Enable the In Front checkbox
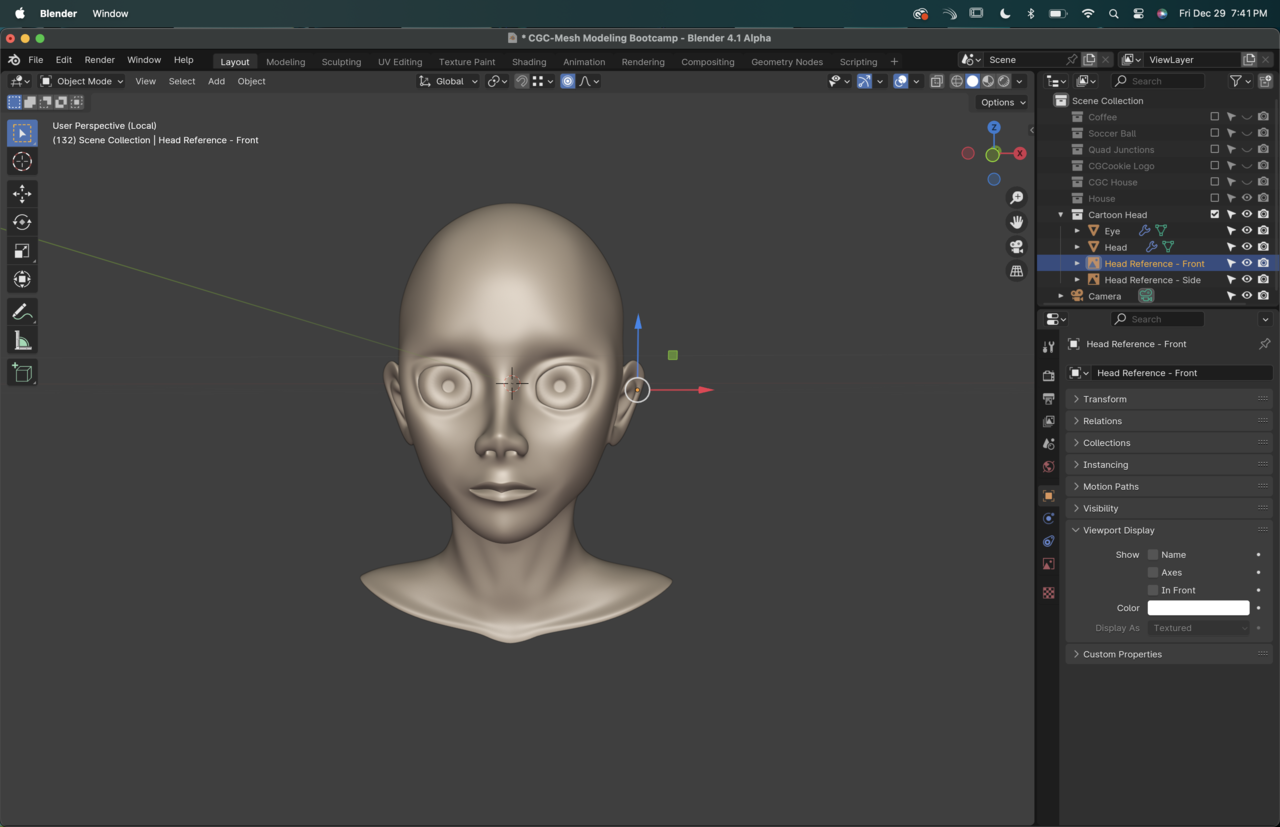The image size is (1280, 827). [1153, 590]
